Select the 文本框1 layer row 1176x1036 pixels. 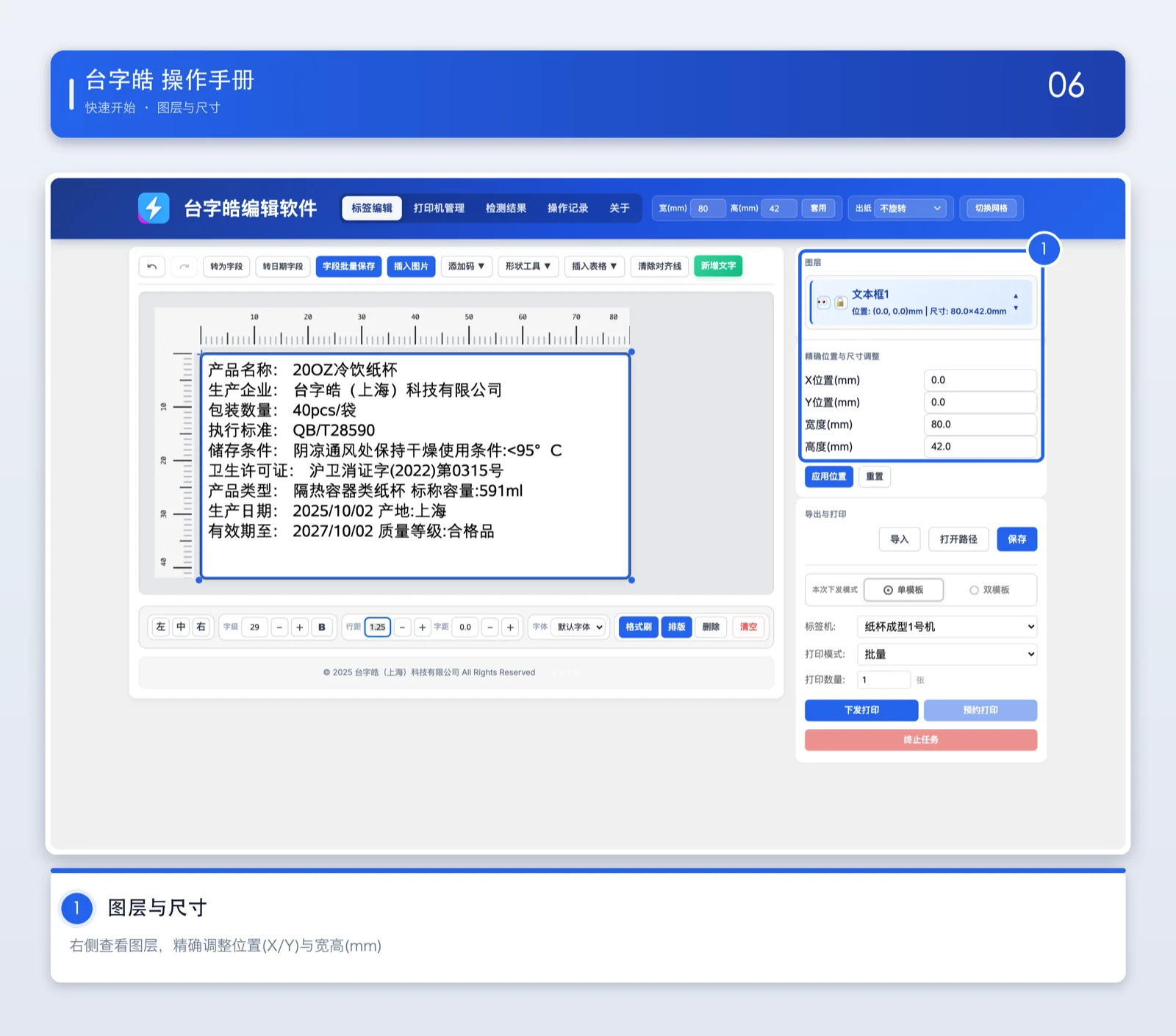[922, 302]
